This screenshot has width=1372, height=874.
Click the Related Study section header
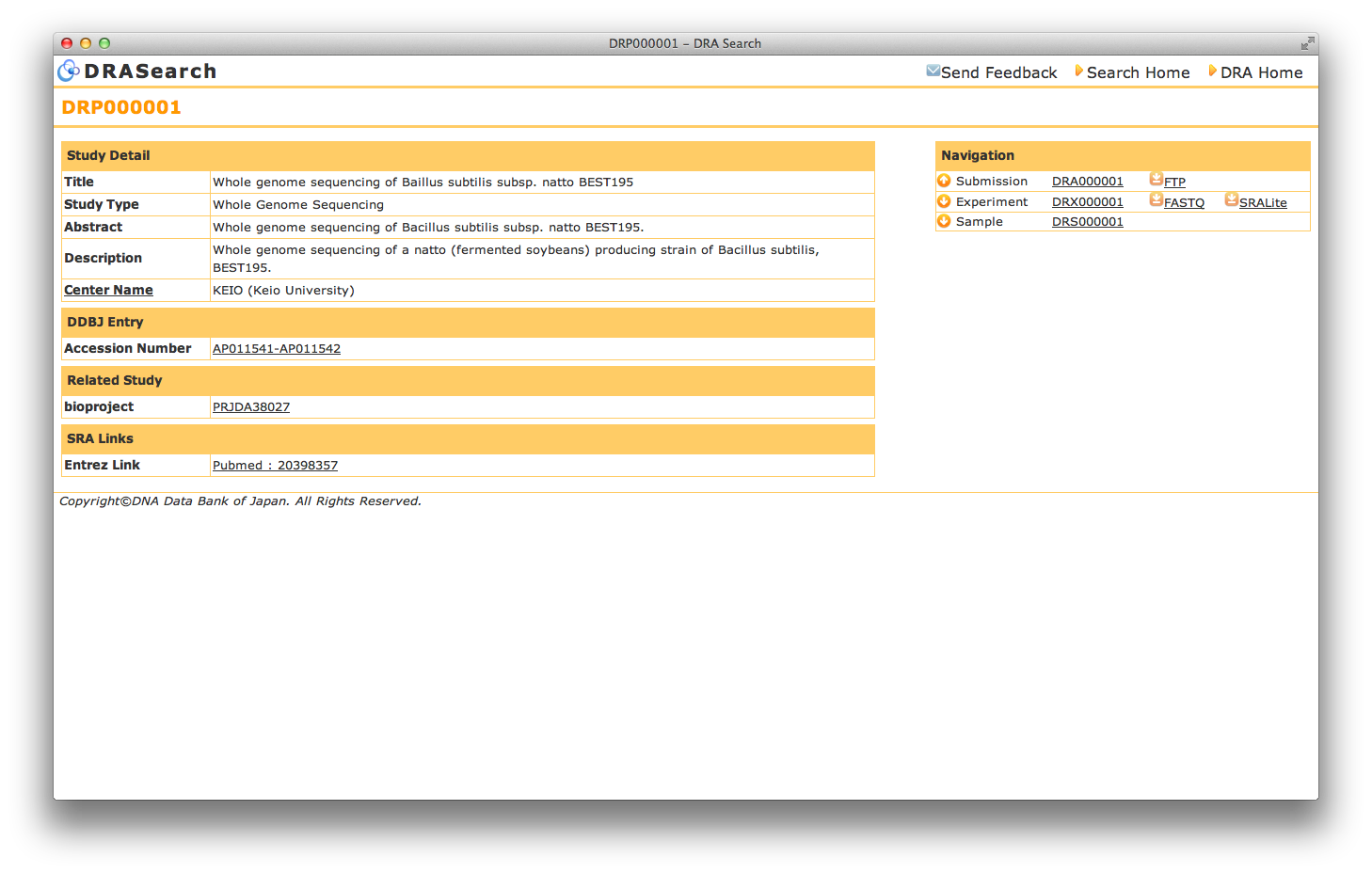pyautogui.click(x=468, y=380)
